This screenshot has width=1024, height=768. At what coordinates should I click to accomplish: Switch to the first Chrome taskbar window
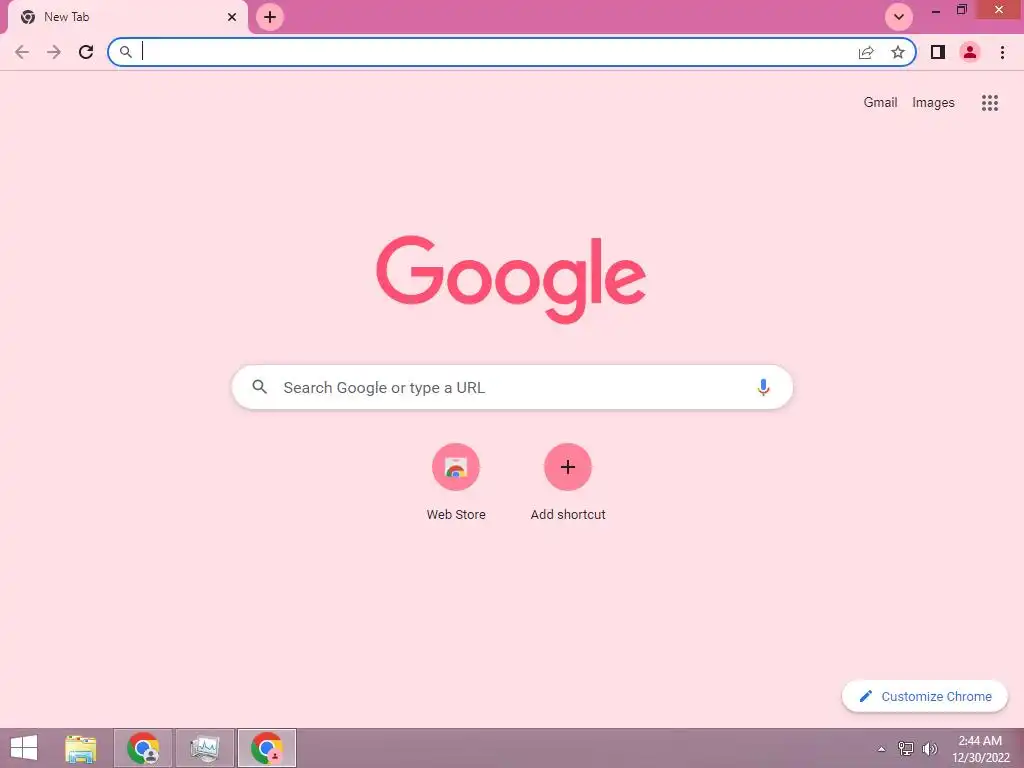(143, 748)
